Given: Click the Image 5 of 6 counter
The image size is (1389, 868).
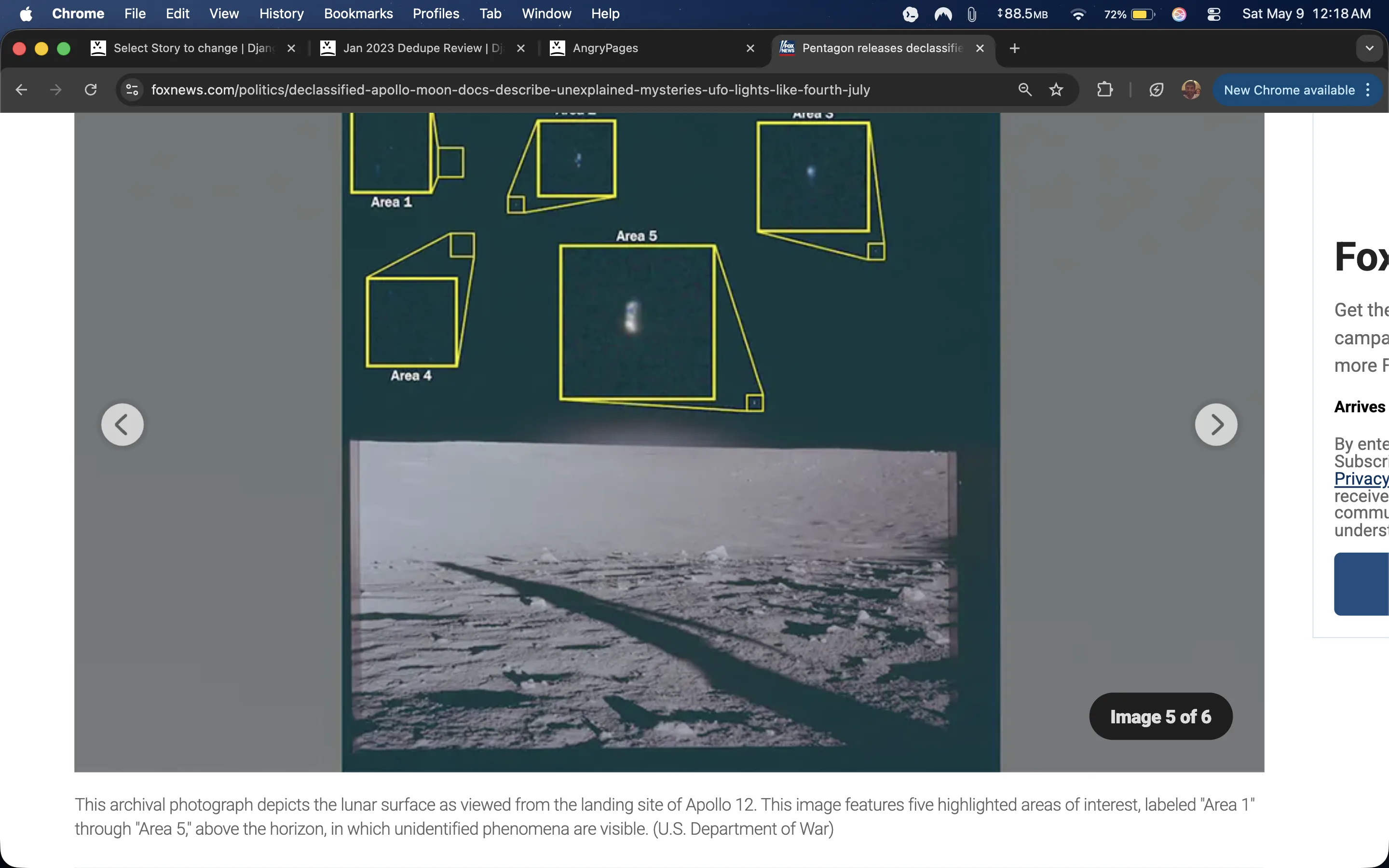Looking at the screenshot, I should click(x=1160, y=717).
